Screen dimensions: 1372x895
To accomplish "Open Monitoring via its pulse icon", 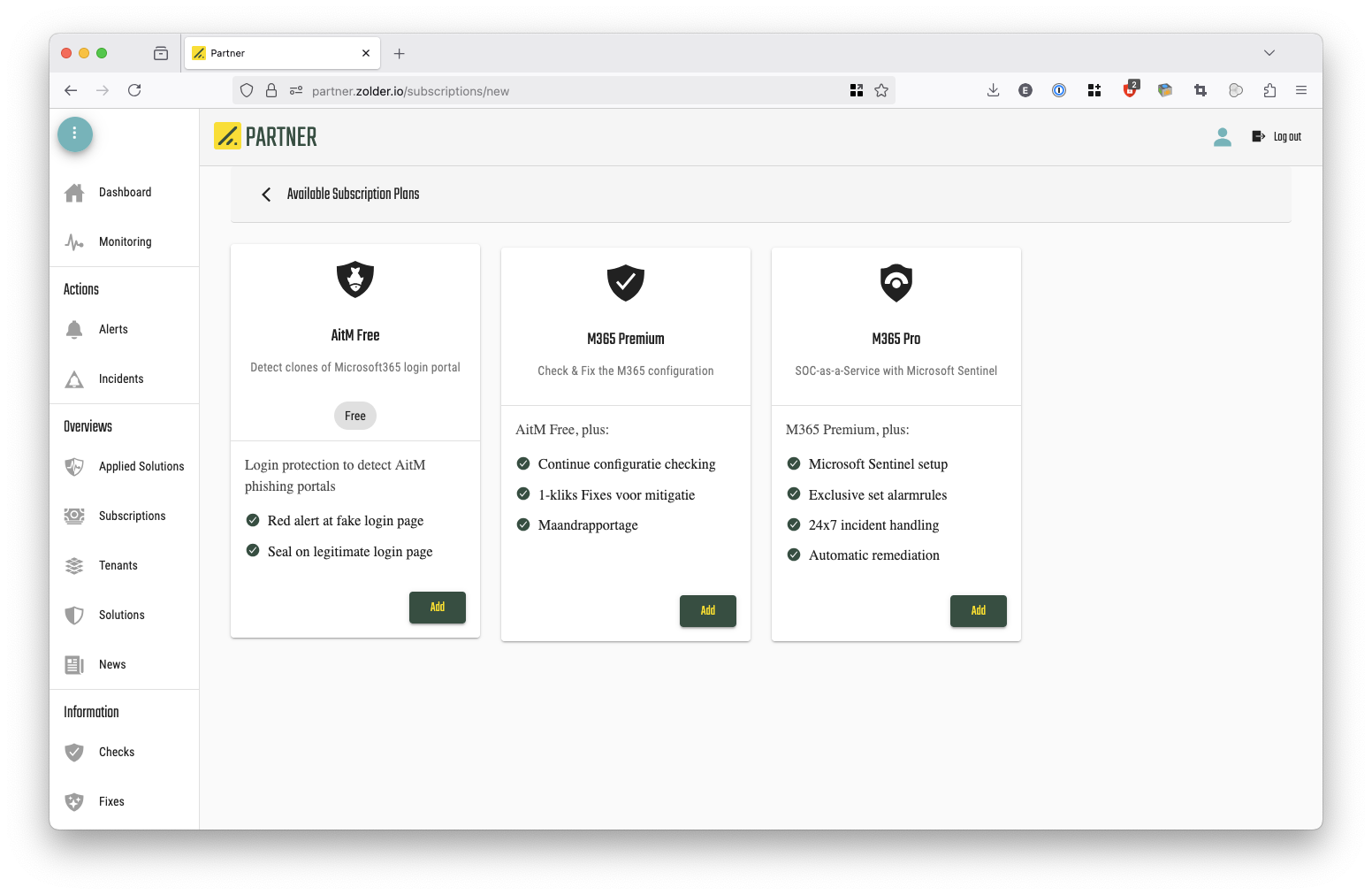I will click(x=74, y=242).
